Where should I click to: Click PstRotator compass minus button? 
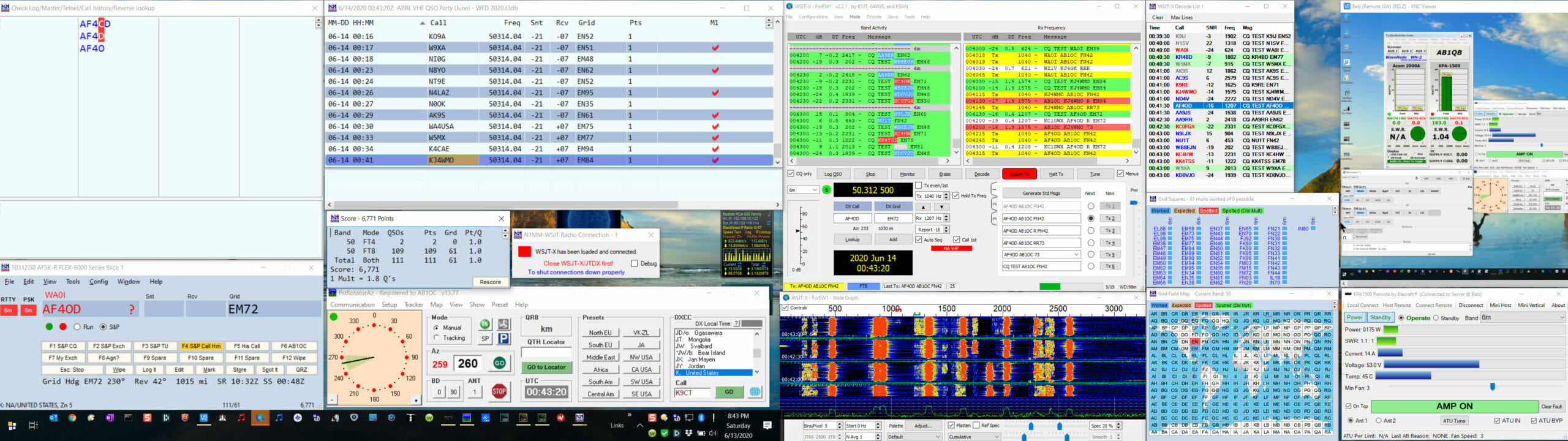coord(333,400)
